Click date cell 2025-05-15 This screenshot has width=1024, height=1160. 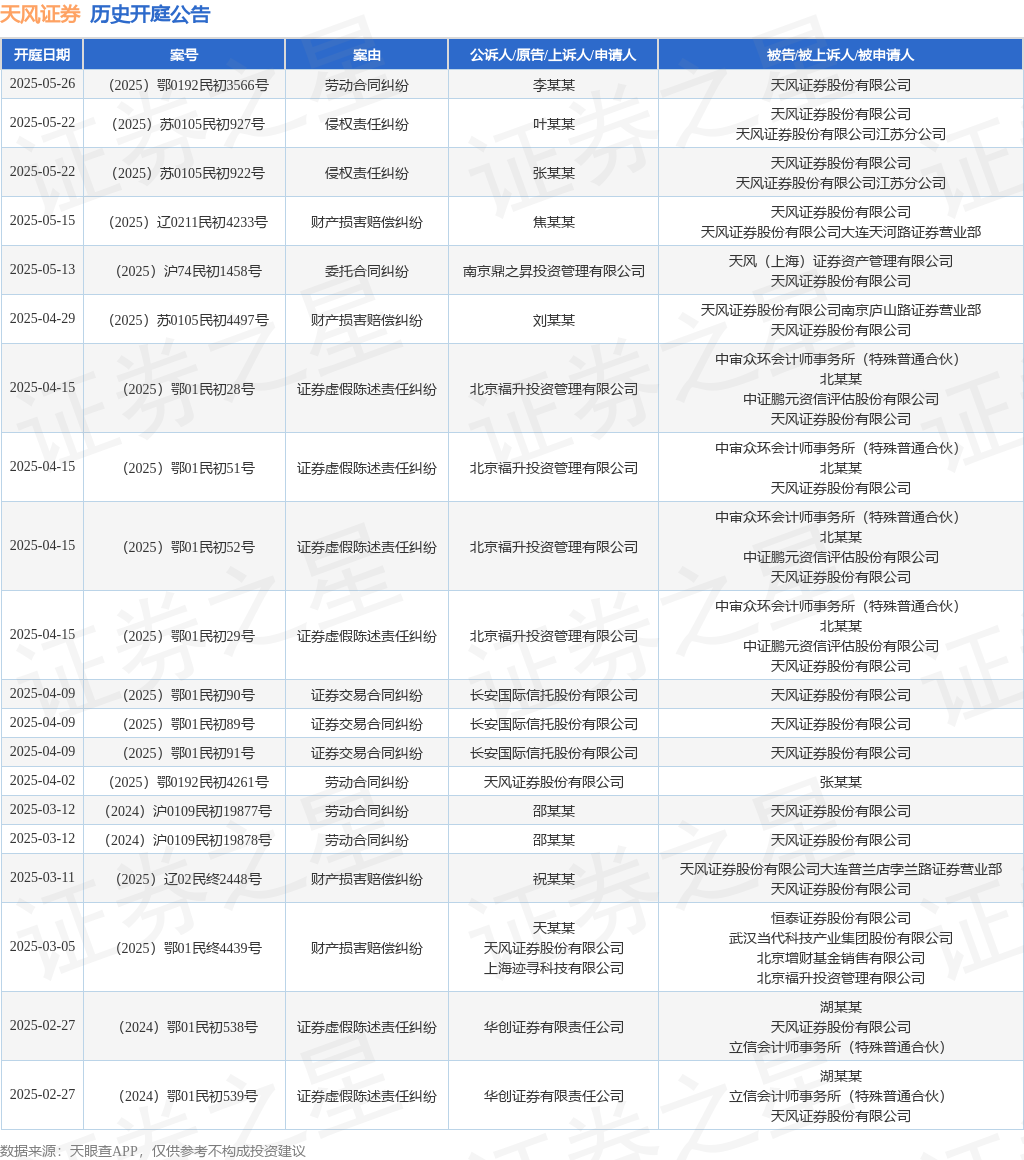42,220
